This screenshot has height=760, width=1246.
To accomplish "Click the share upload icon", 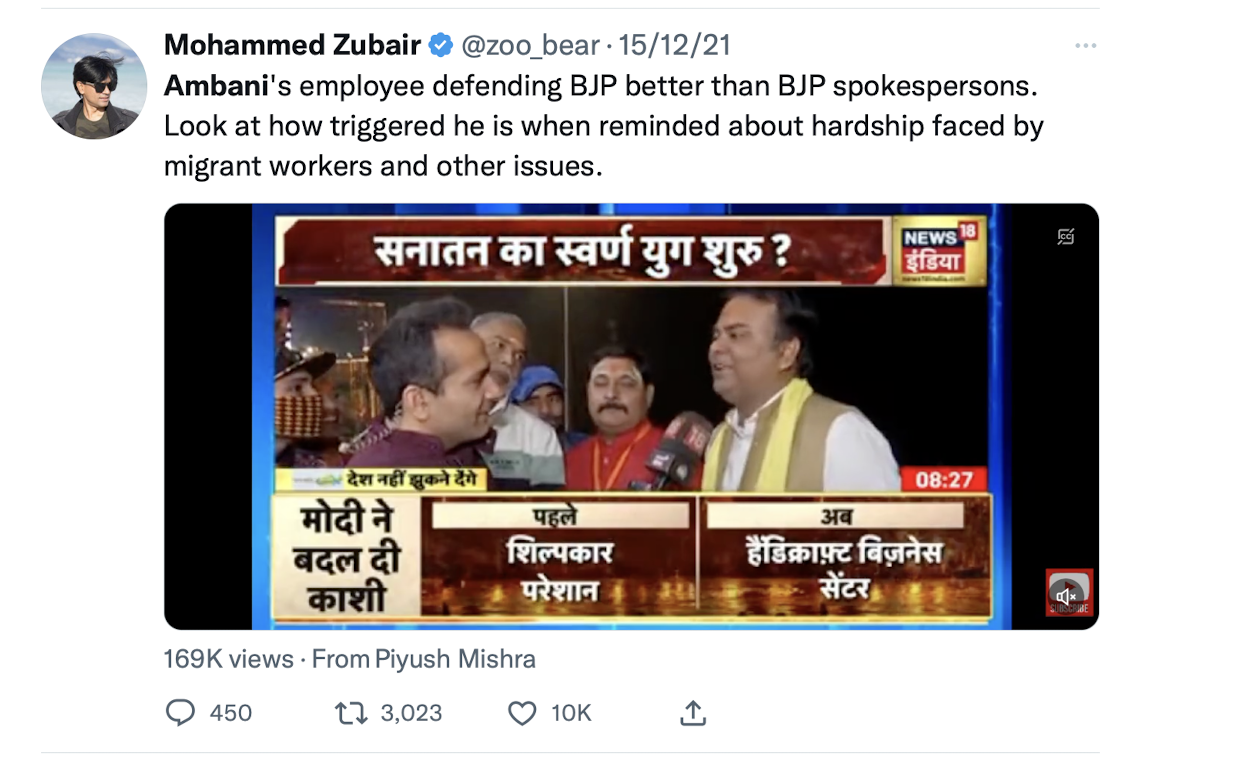I will click(693, 712).
